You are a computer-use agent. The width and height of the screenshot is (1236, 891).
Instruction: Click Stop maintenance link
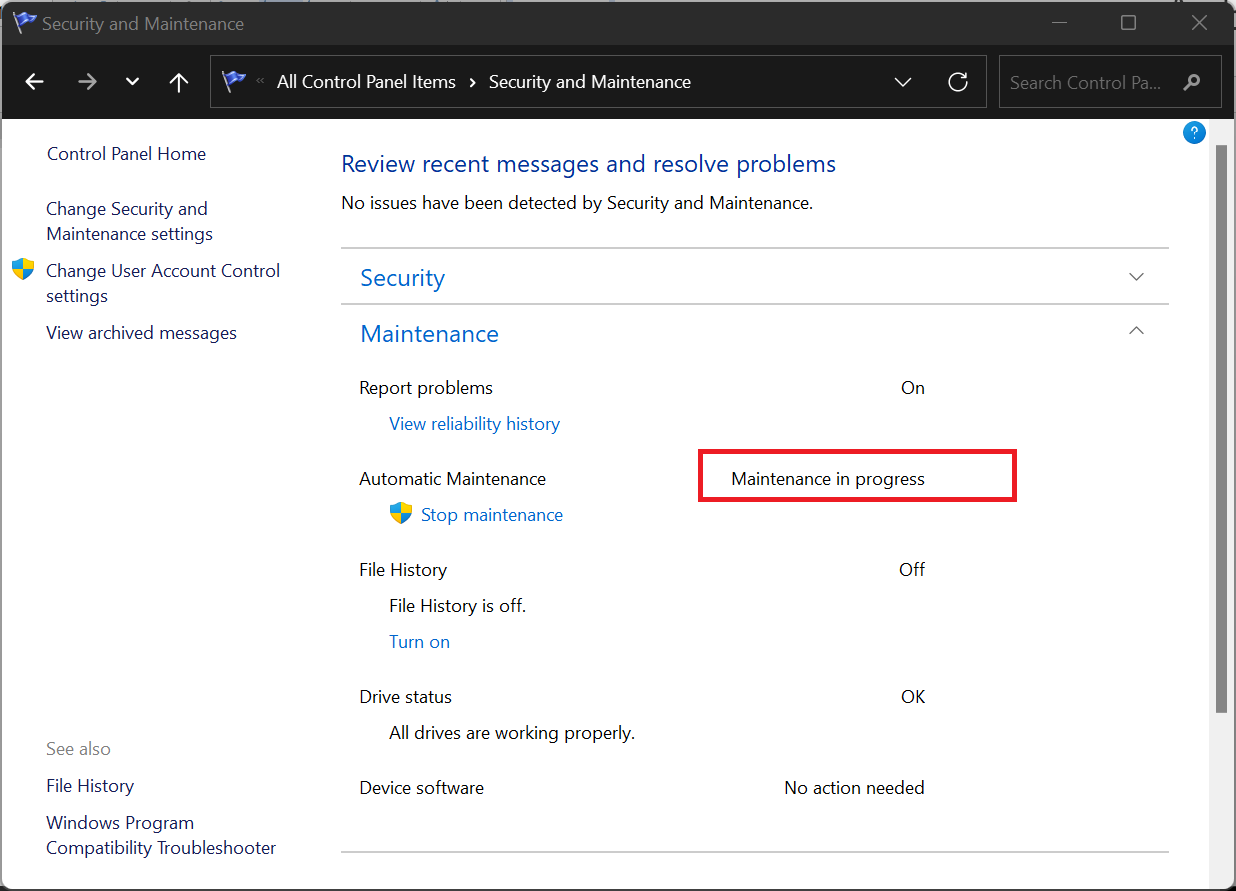[492, 515]
